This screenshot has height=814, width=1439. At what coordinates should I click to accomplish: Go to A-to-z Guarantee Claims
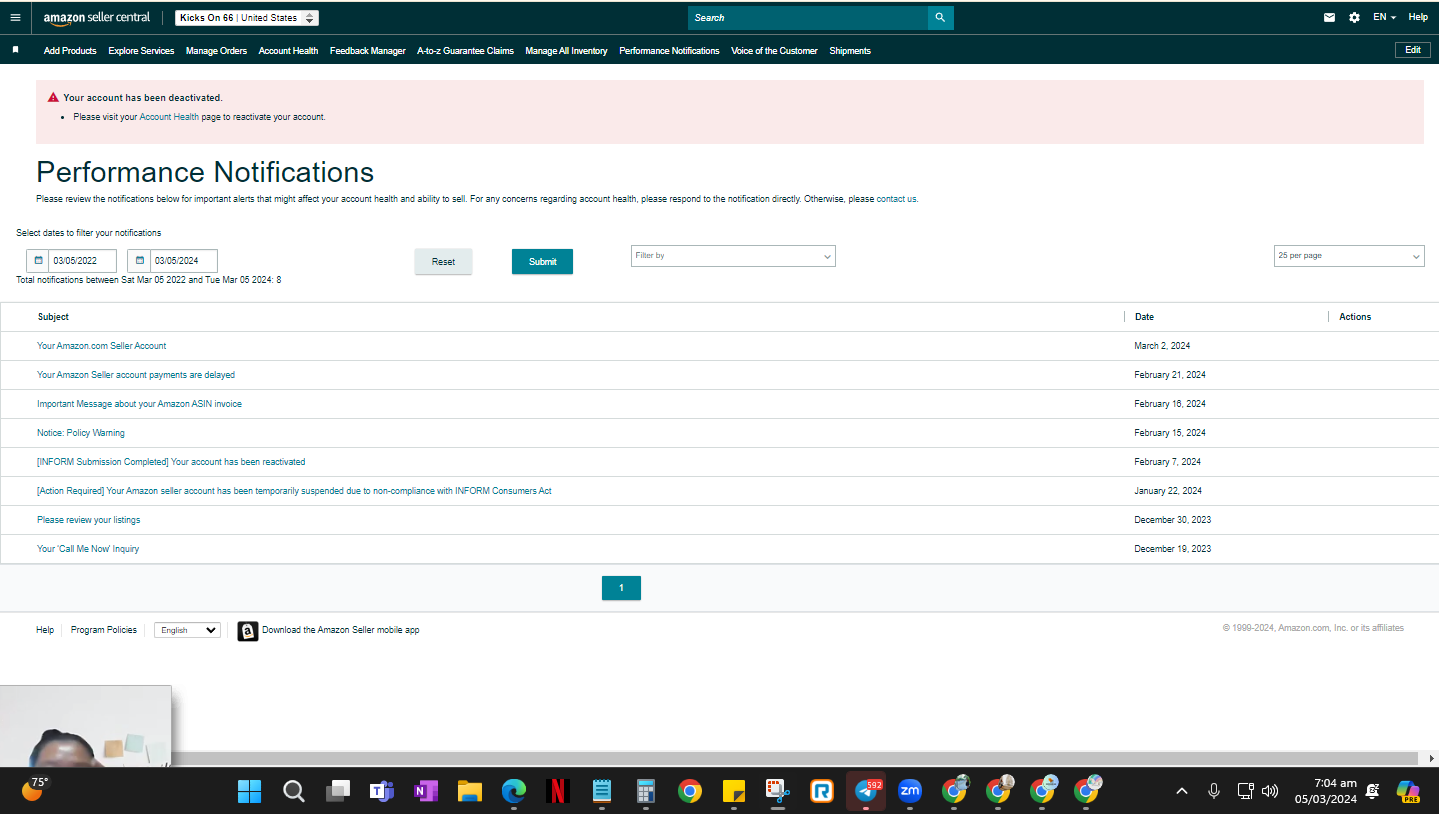pos(465,51)
